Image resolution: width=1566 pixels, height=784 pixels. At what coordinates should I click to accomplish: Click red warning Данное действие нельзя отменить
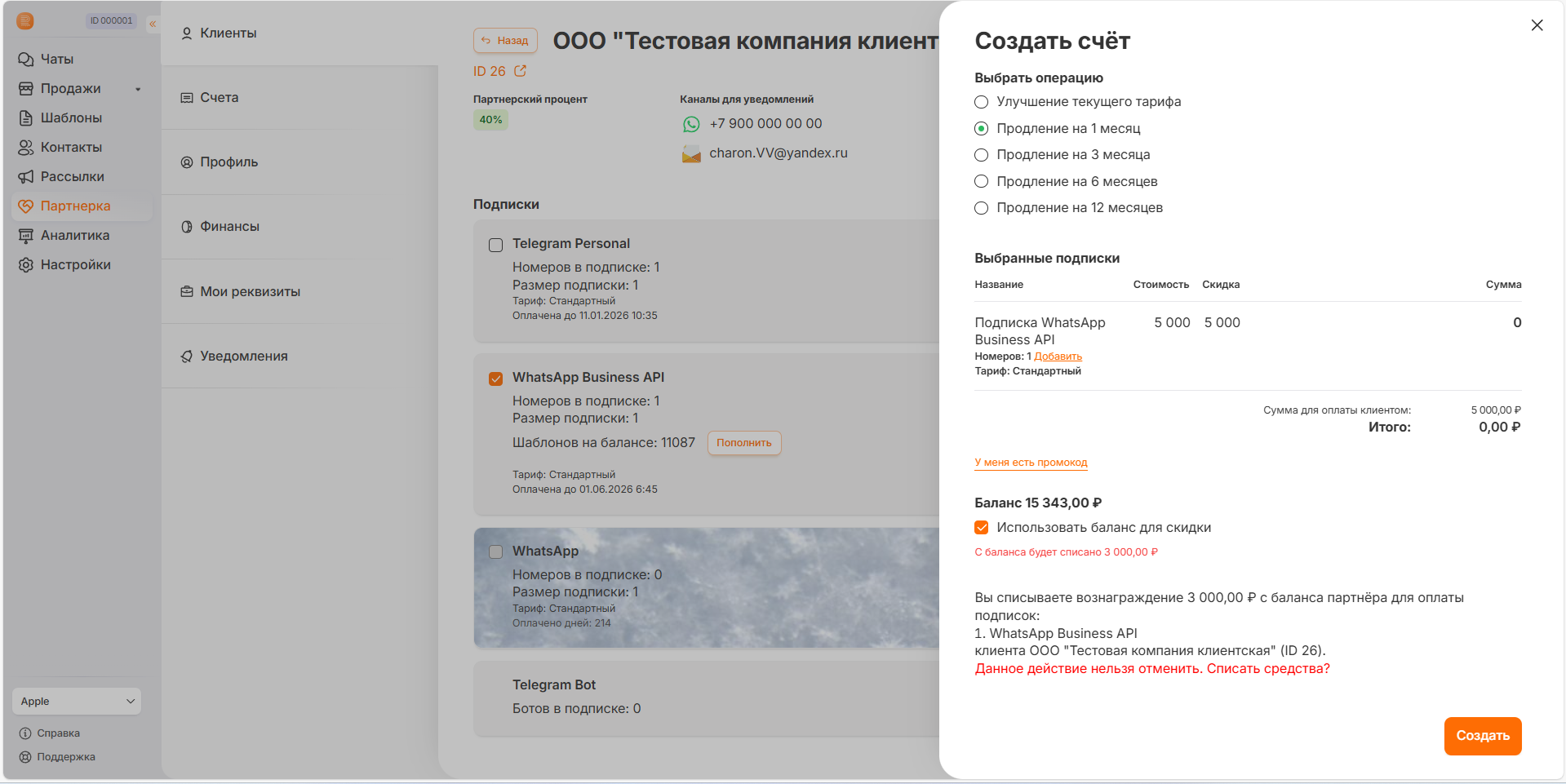coord(1152,669)
